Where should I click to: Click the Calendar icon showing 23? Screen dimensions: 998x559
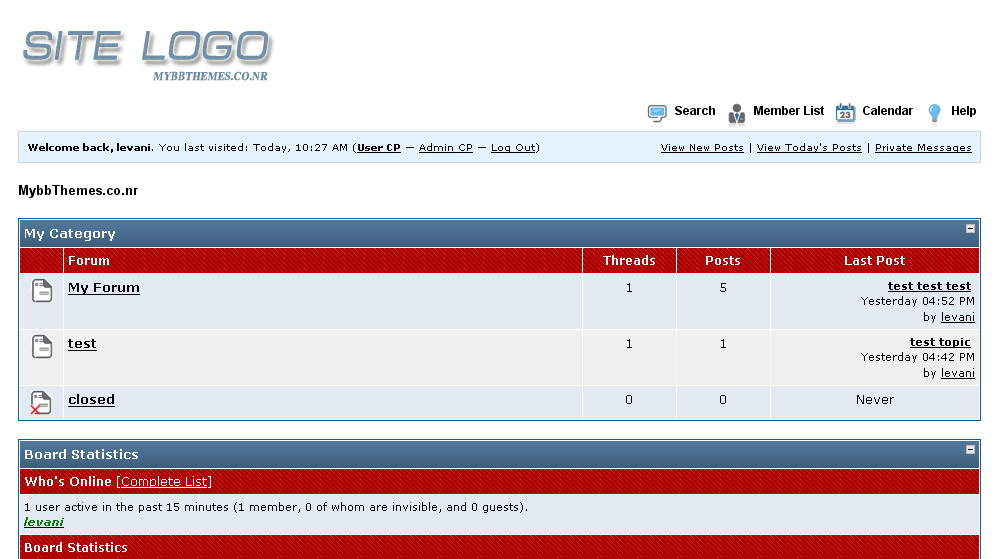click(x=845, y=112)
